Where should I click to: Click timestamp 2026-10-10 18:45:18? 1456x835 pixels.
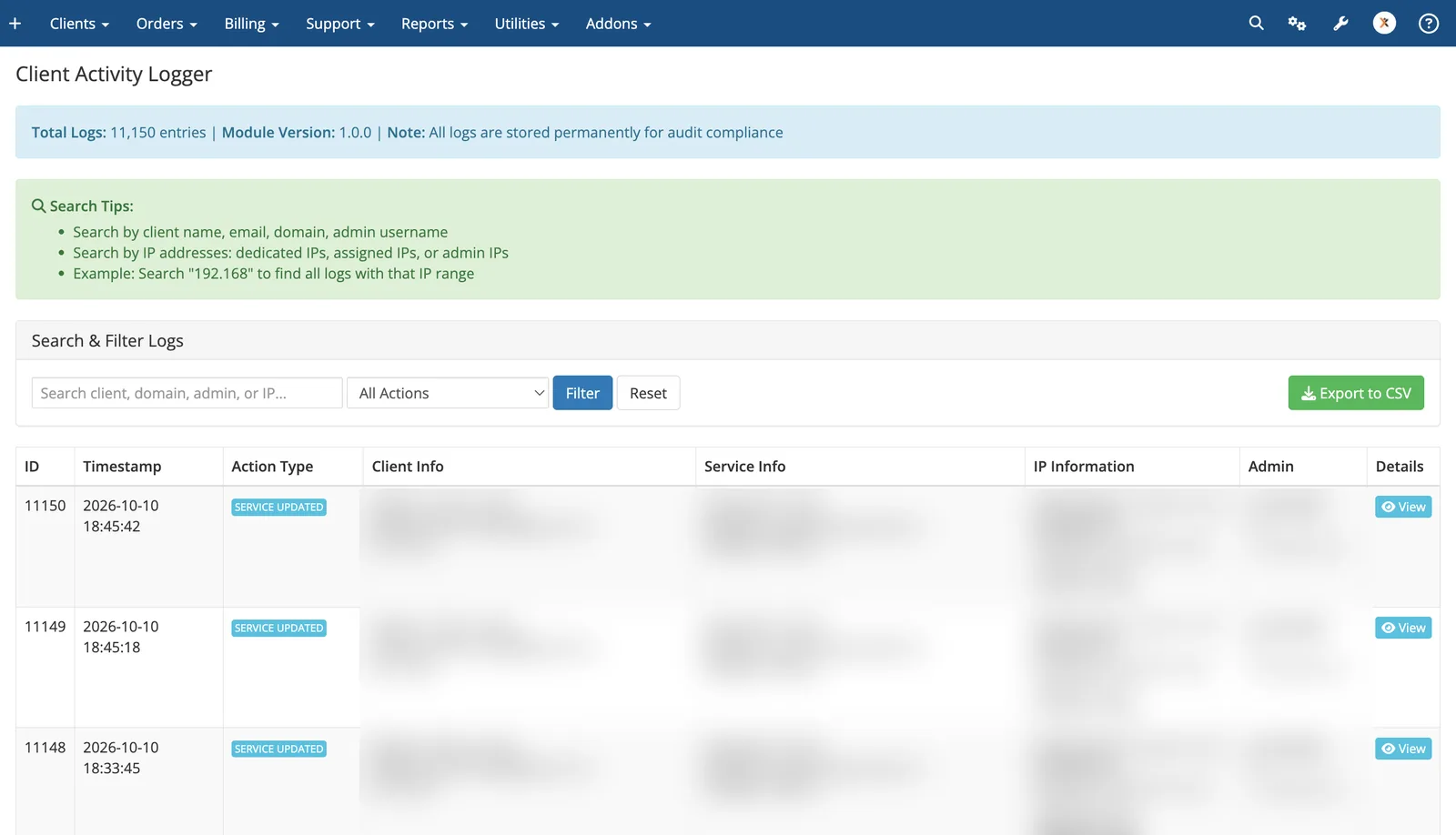coord(120,637)
